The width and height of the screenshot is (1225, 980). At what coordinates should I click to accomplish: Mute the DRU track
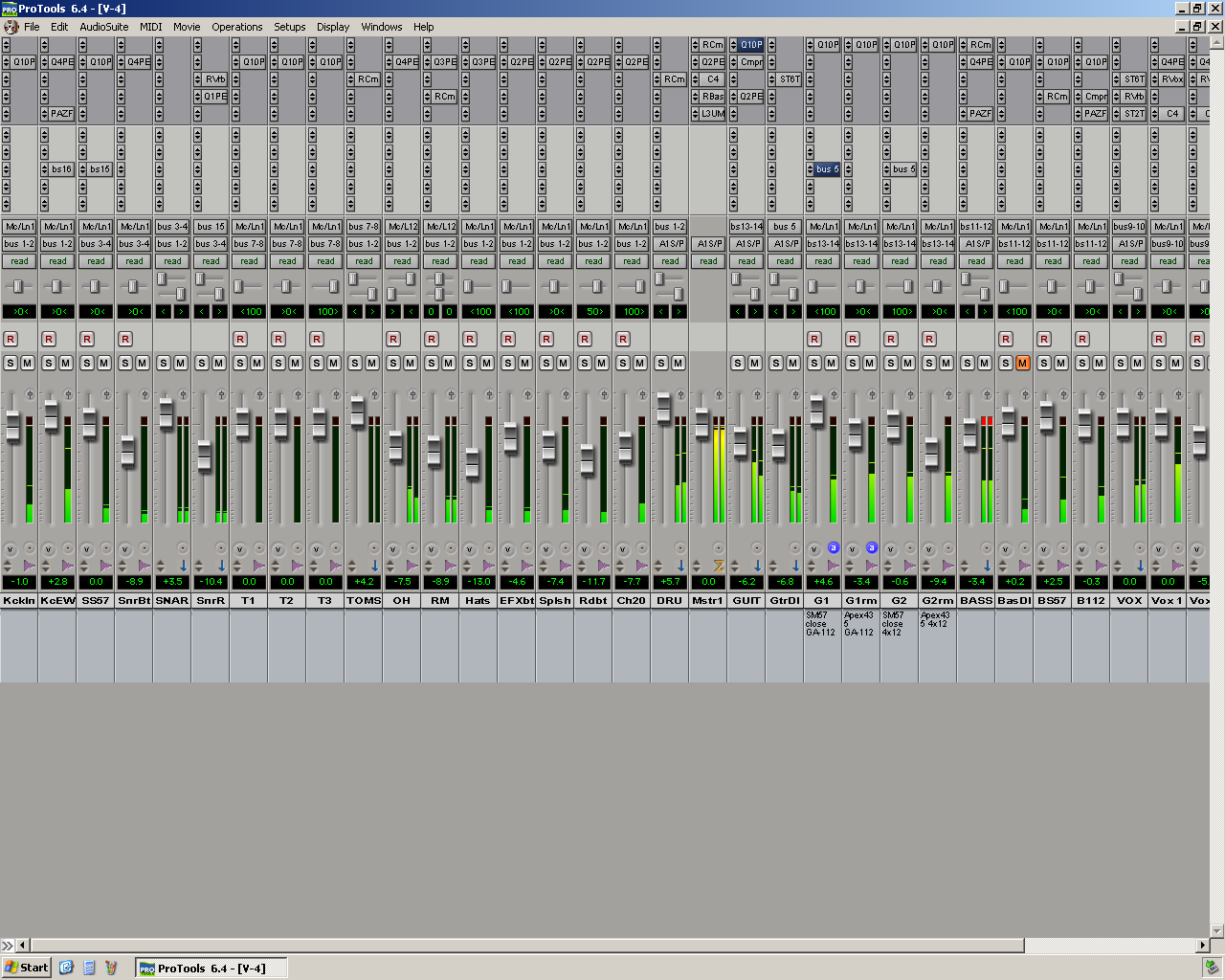[x=678, y=363]
